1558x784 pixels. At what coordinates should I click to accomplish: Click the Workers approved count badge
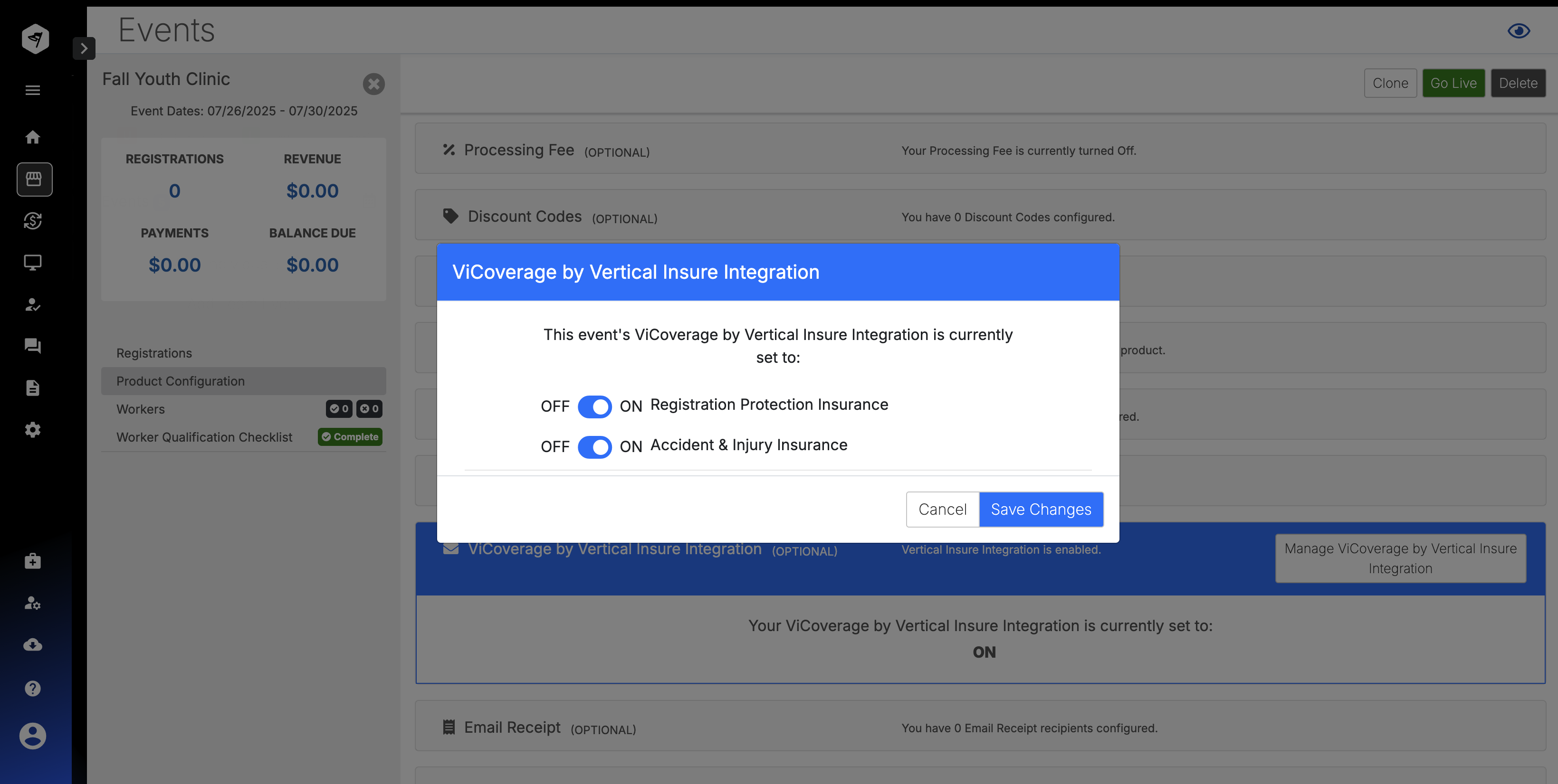pos(339,409)
